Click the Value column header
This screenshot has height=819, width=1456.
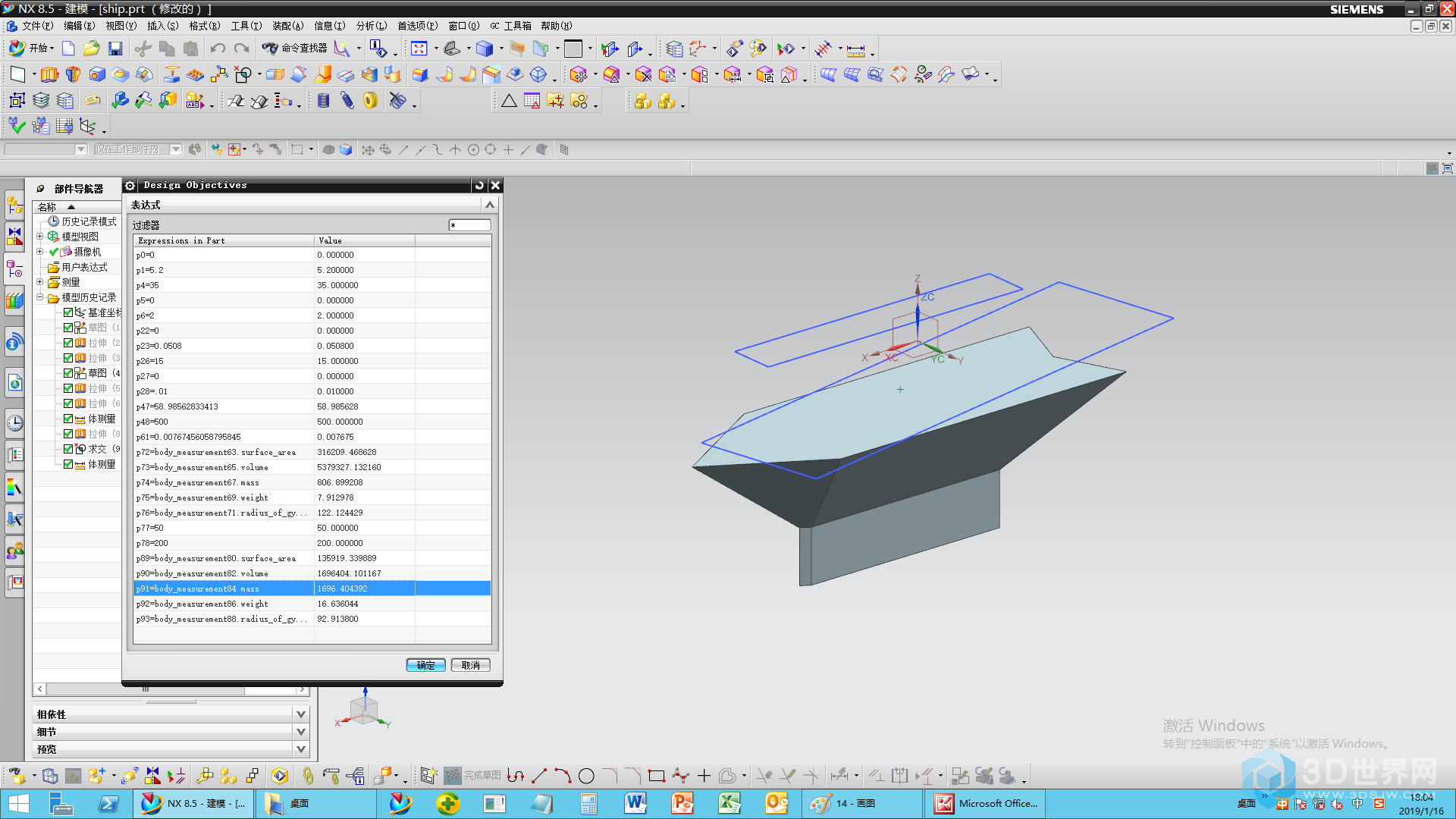pyautogui.click(x=365, y=240)
